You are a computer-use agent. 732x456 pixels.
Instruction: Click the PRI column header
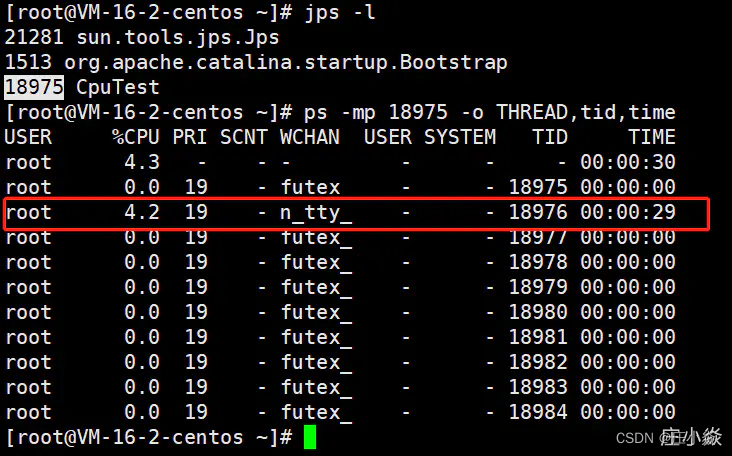click(190, 137)
